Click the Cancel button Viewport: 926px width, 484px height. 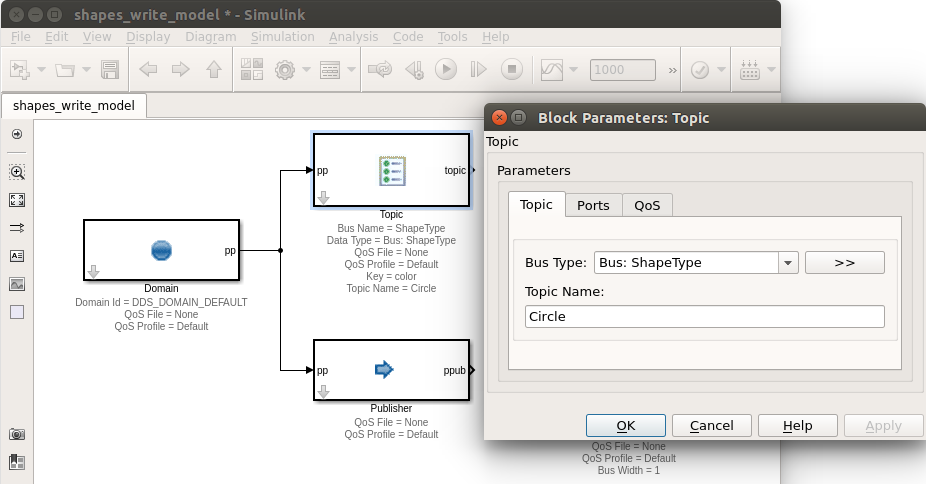[712, 426]
